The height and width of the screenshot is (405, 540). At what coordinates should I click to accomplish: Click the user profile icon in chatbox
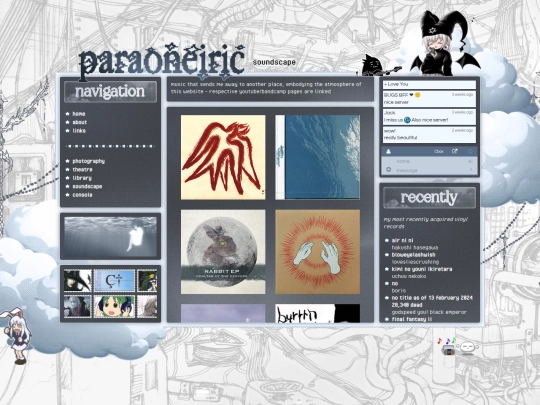[x=388, y=152]
